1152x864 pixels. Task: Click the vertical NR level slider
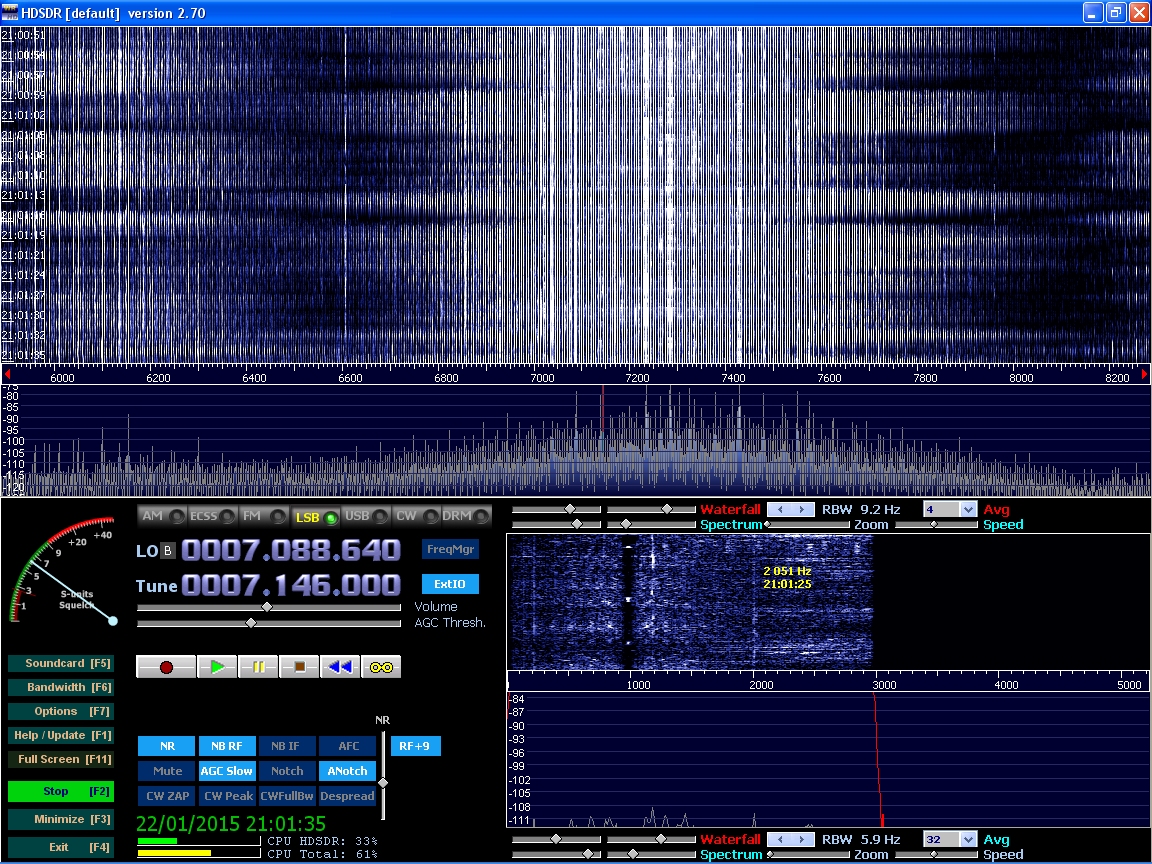[383, 782]
